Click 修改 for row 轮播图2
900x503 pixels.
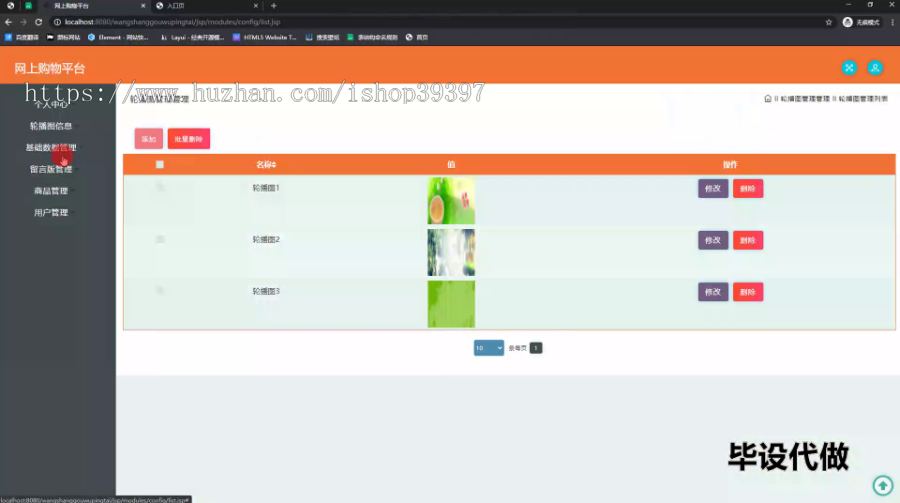(713, 240)
